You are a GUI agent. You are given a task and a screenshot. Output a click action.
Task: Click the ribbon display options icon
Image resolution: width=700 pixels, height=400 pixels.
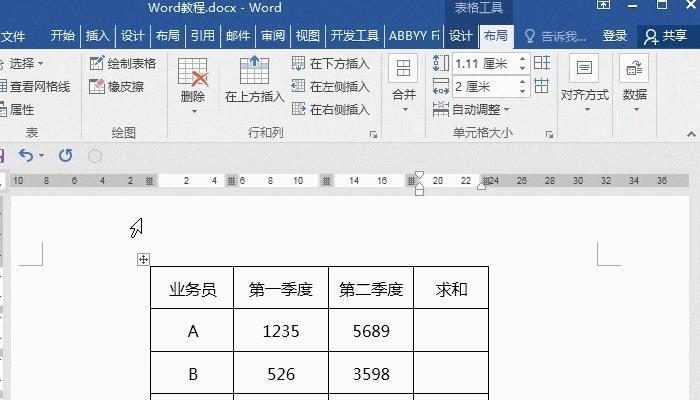click(603, 4)
